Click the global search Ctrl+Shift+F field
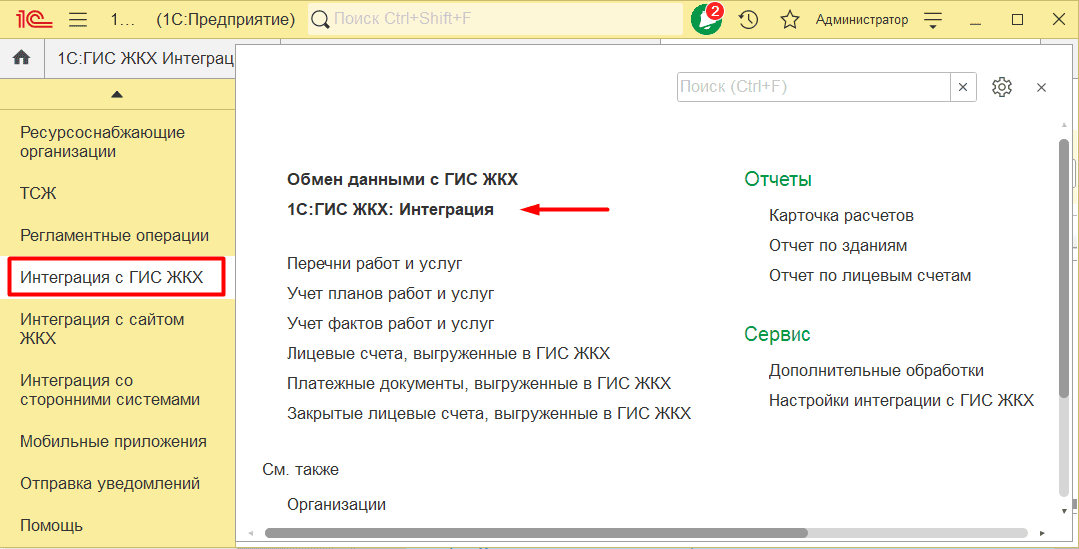 pos(495,20)
